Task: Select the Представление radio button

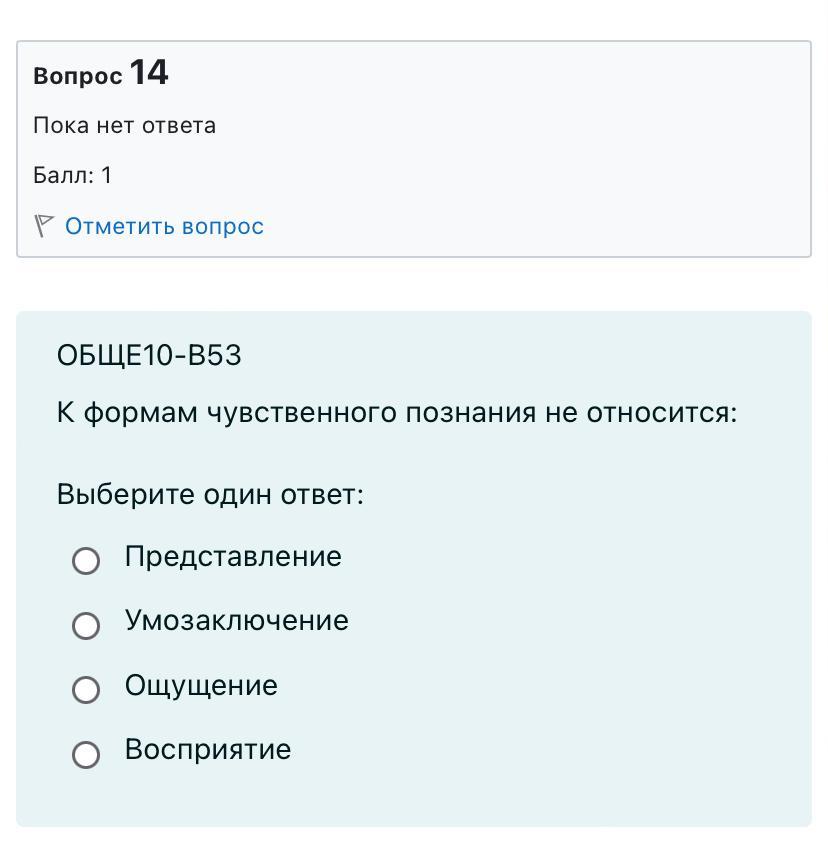Action: point(86,561)
